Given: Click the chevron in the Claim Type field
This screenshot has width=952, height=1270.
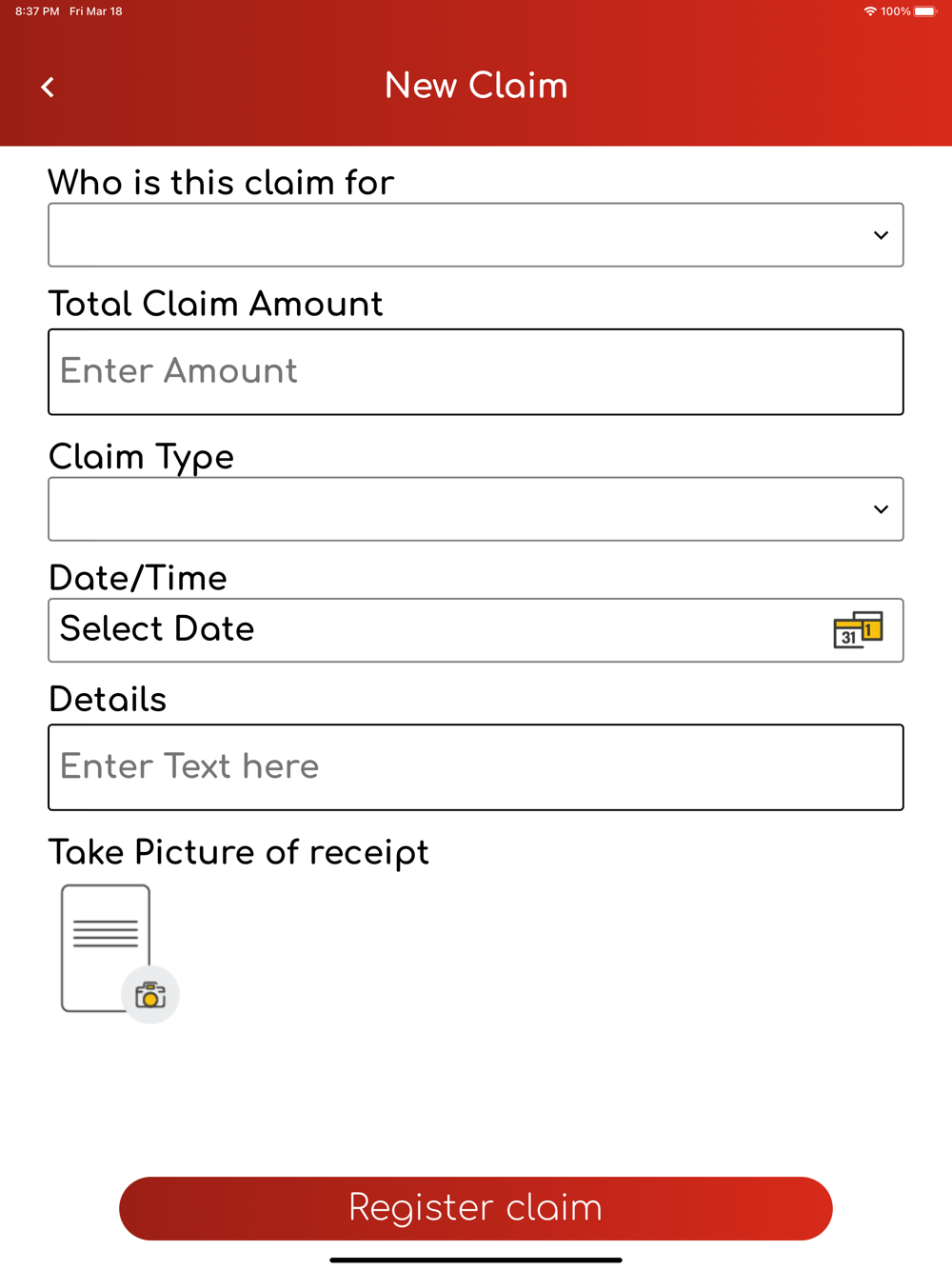Looking at the screenshot, I should coord(881,509).
